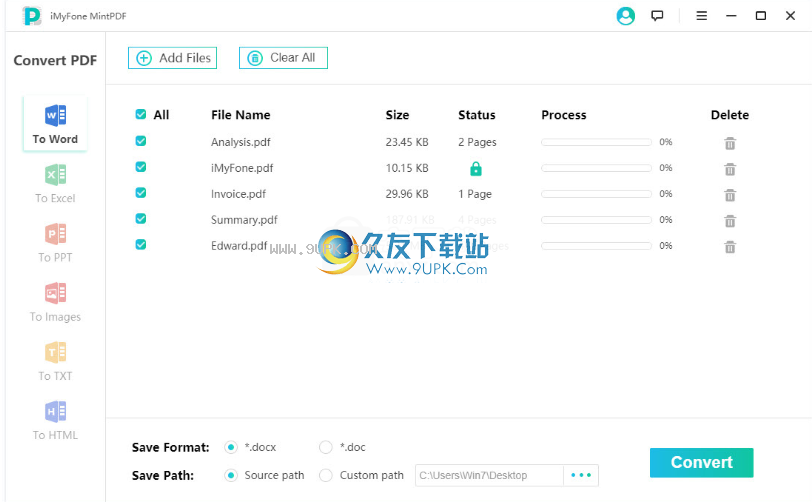This screenshot has width=812, height=504.
Task: Maximize the MintPDF window
Action: pyautogui.click(x=761, y=16)
